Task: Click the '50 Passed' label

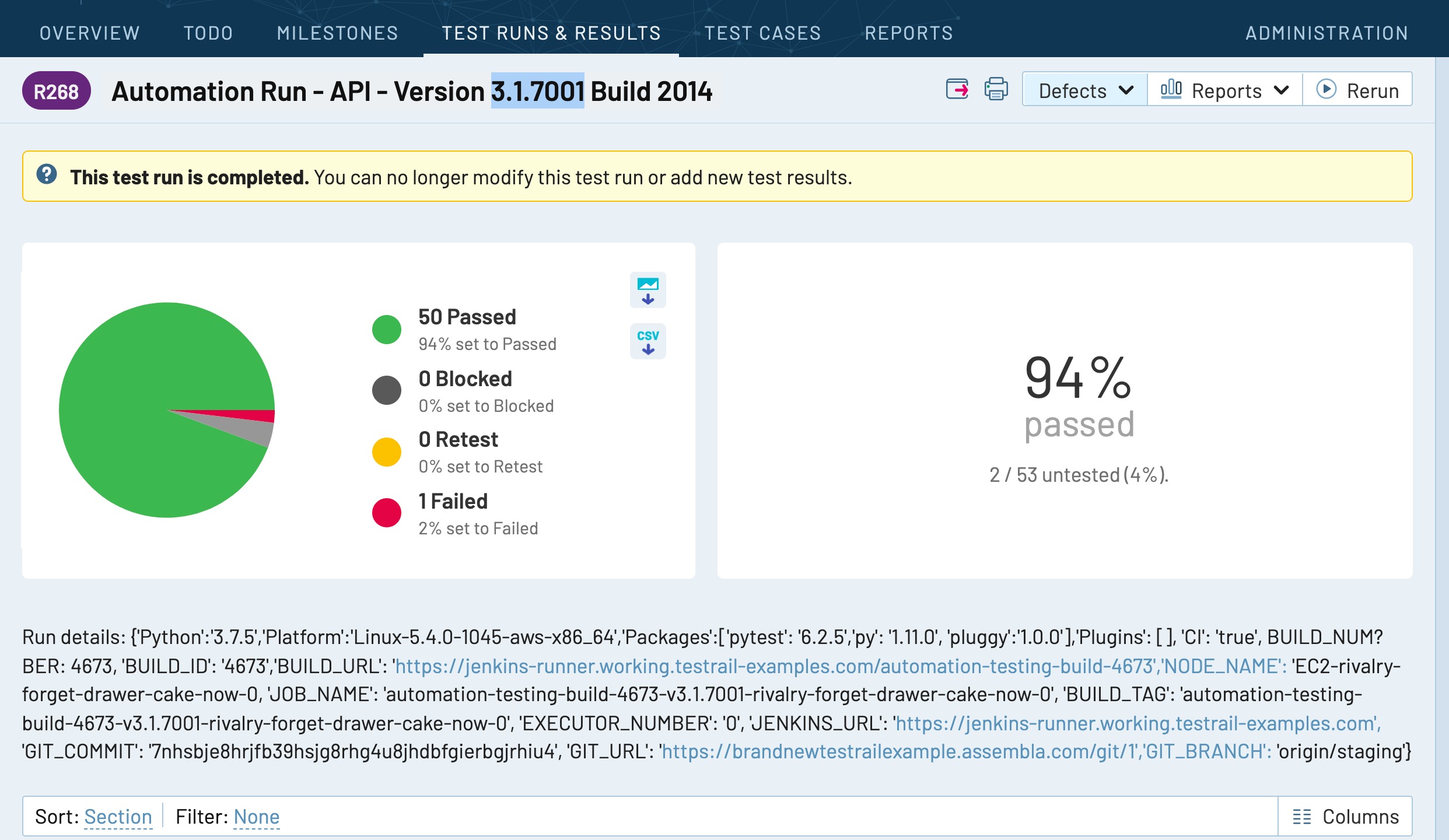Action: coord(467,317)
